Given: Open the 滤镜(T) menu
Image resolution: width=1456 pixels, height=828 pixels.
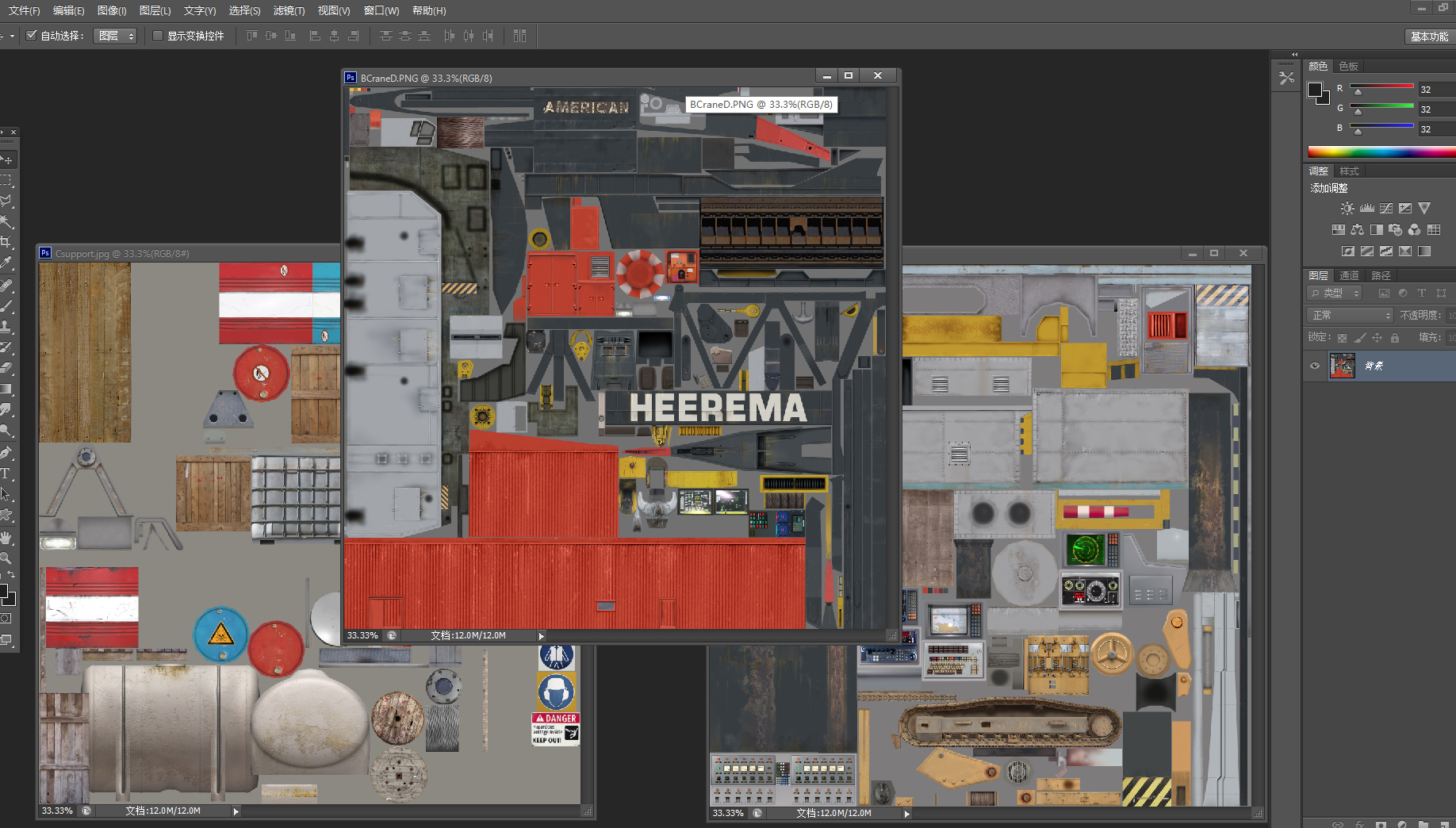Looking at the screenshot, I should click(x=289, y=10).
